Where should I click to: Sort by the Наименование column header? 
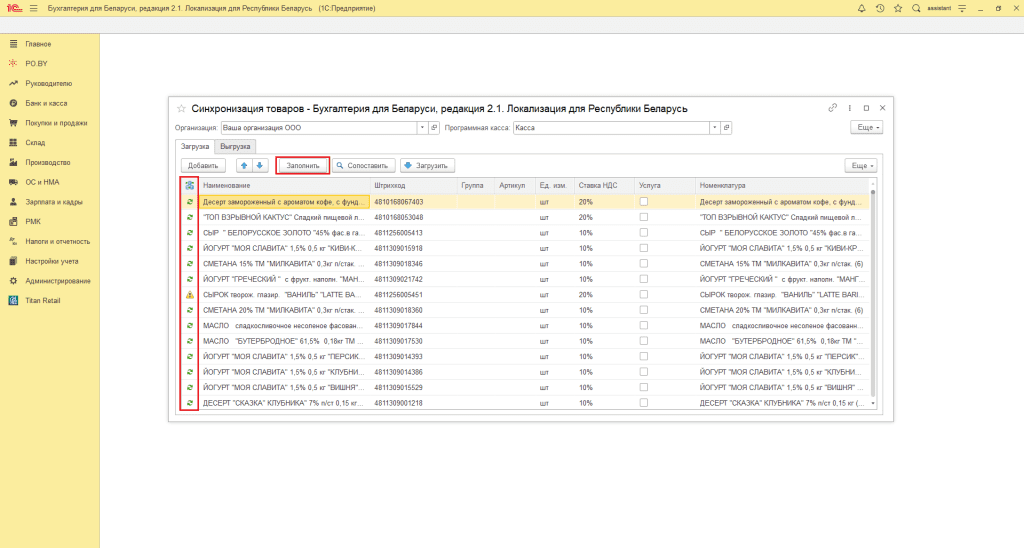tap(285, 185)
